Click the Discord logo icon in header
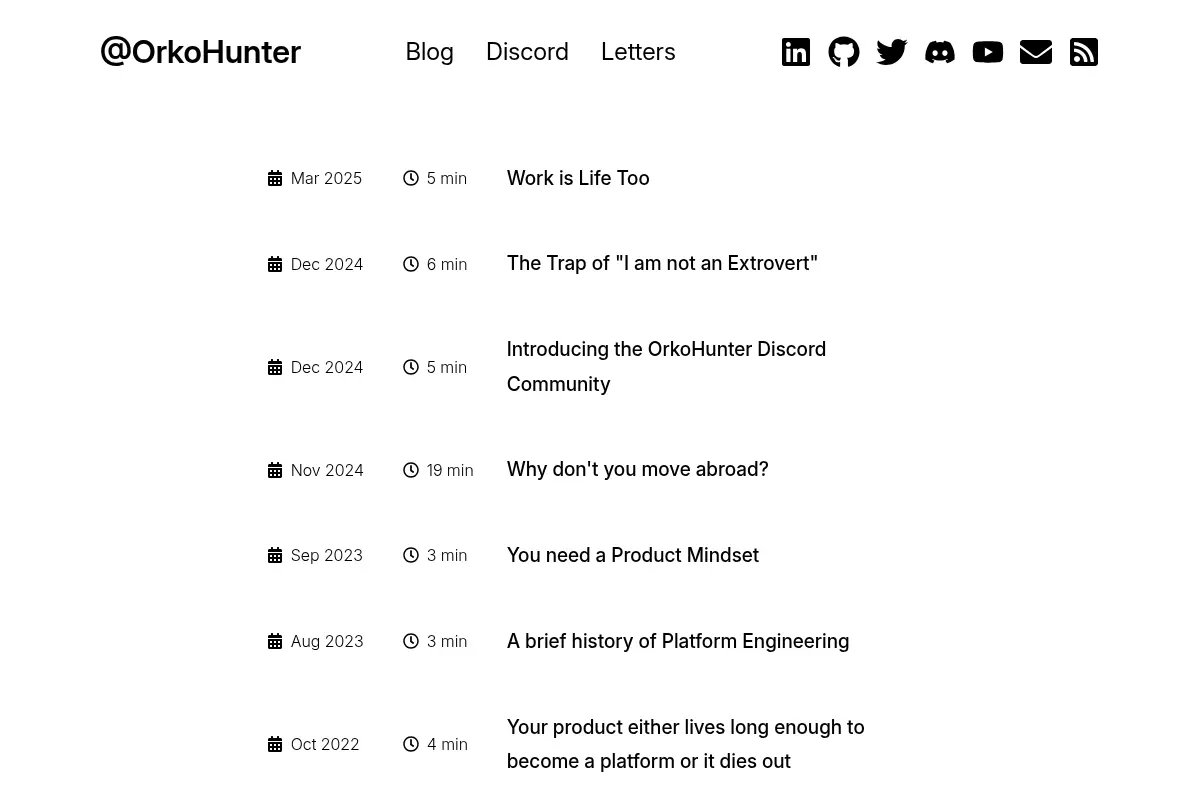 [x=940, y=52]
